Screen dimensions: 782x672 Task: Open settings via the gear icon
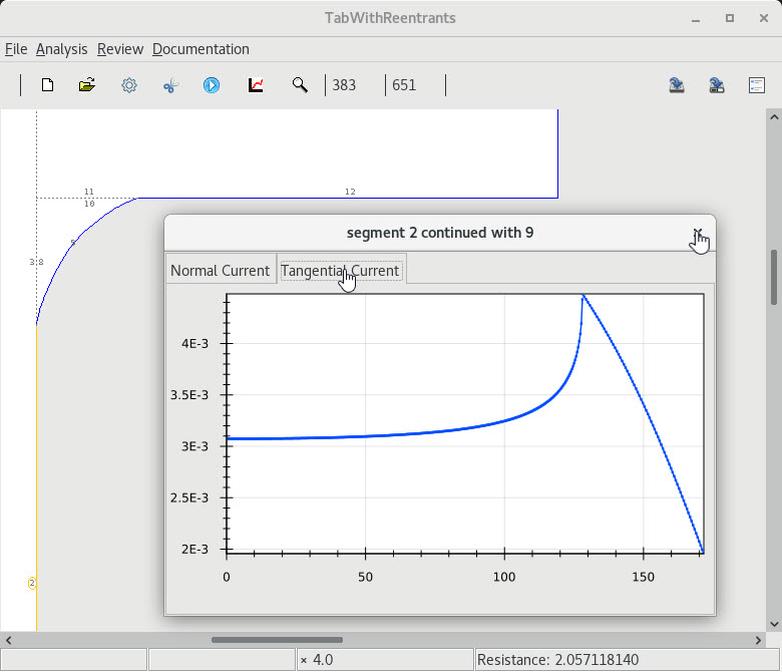tap(129, 85)
